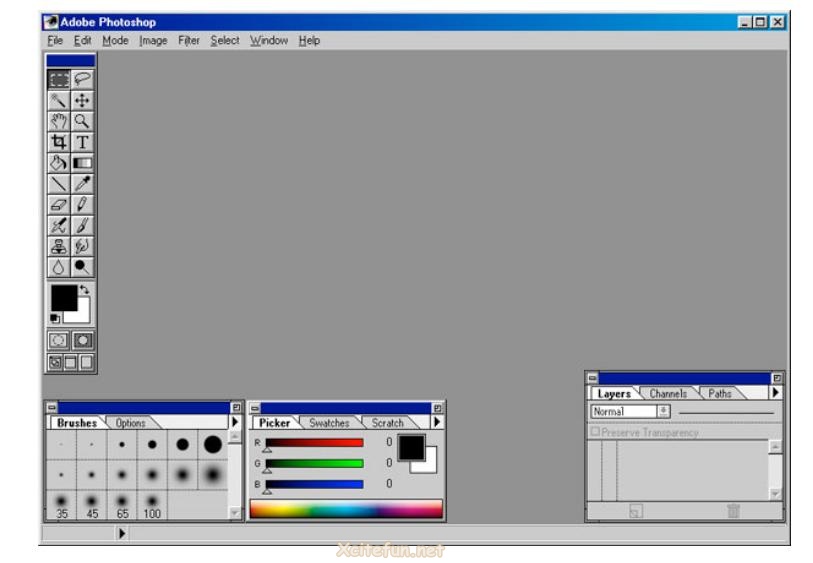Collapse the Picker palette with its zoom box
813x563 pixels.
tap(438, 408)
